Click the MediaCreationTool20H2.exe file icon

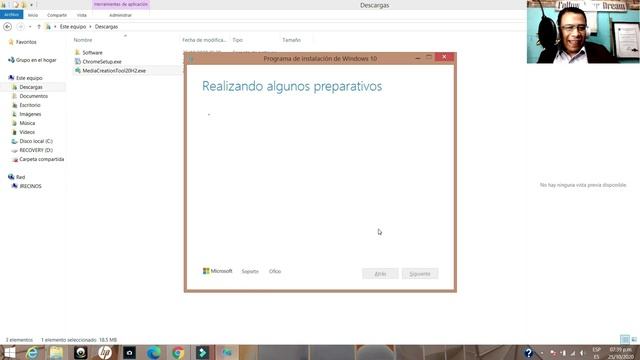click(78, 70)
